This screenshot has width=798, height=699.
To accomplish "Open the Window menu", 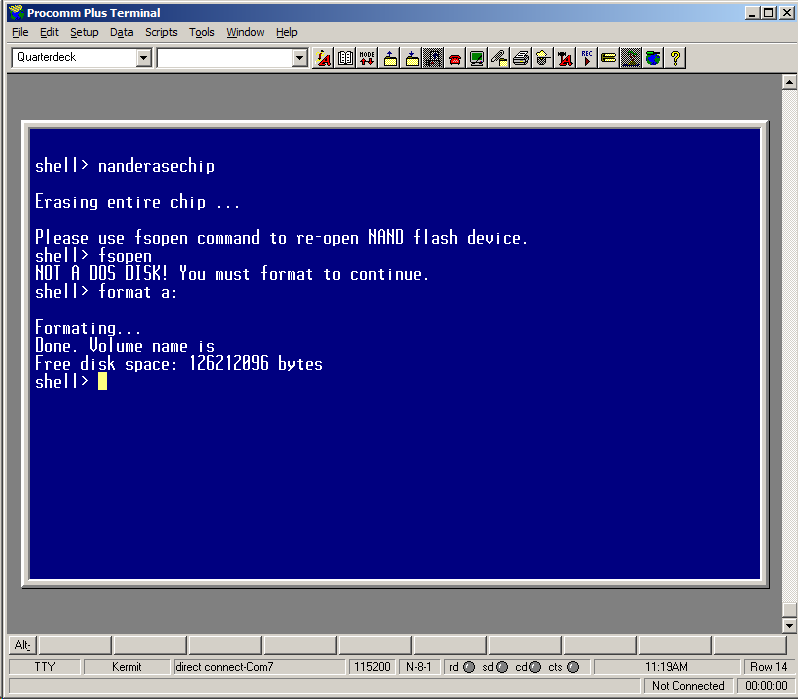I will [x=245, y=32].
